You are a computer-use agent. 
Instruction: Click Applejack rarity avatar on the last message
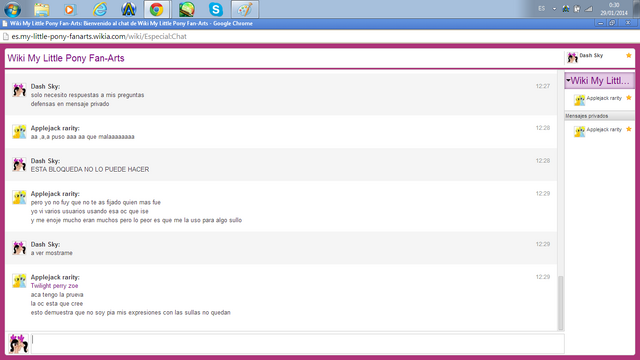(19, 280)
